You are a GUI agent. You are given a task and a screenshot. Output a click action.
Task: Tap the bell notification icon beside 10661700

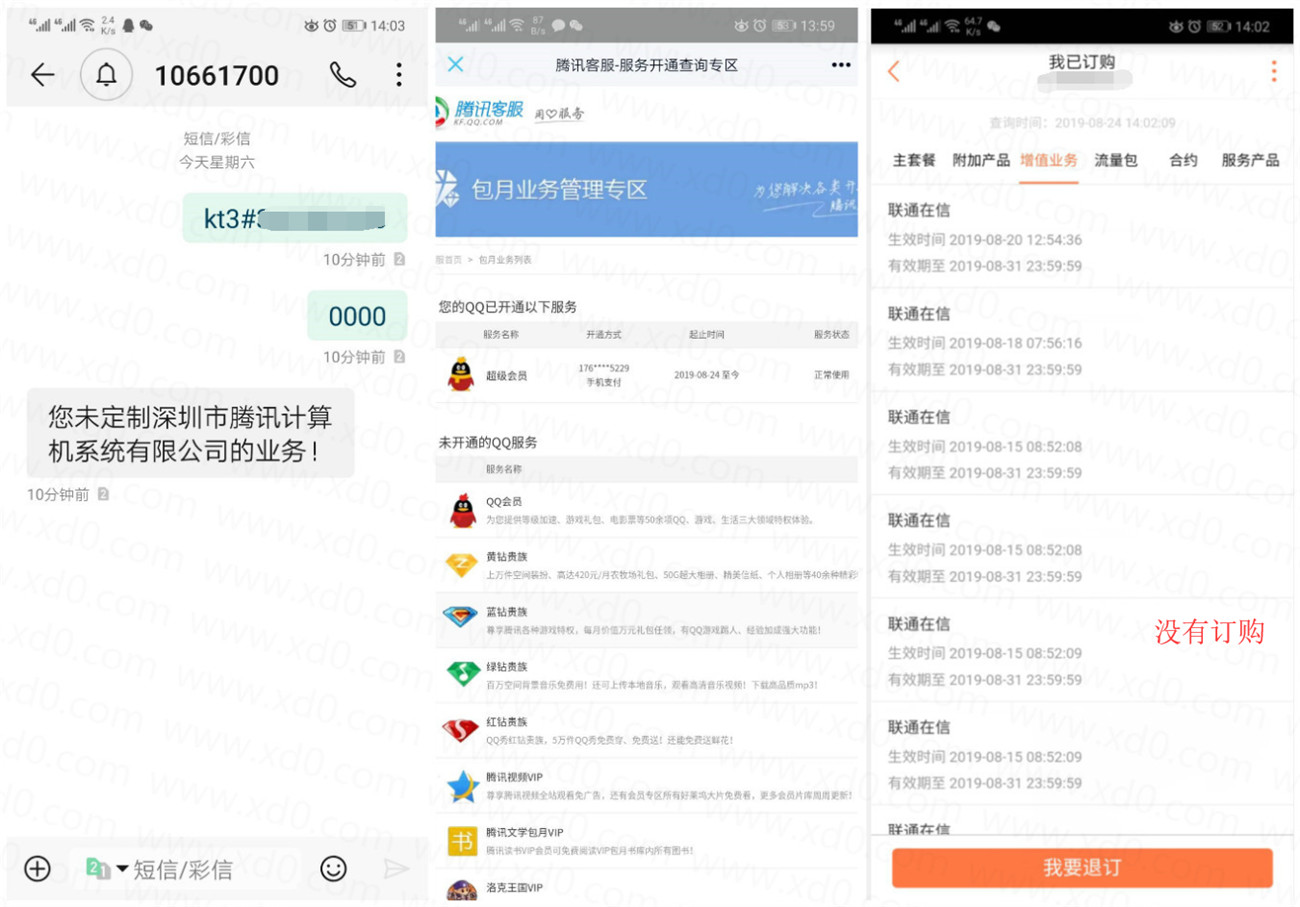(x=106, y=75)
